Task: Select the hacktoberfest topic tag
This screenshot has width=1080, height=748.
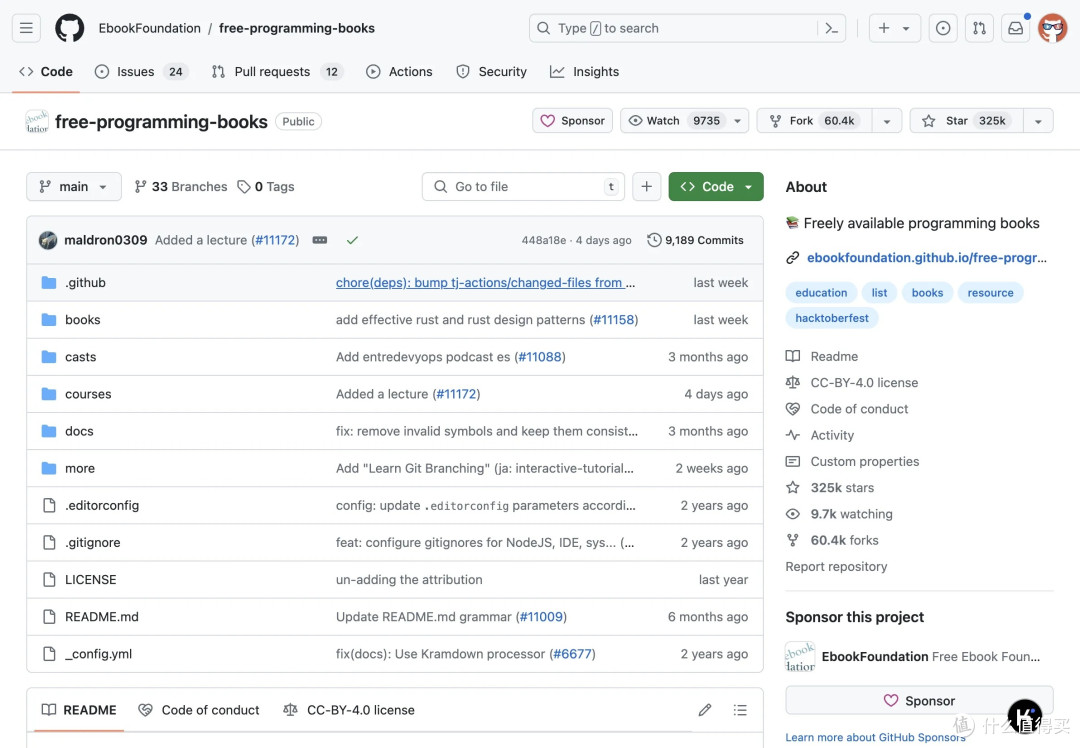Action: coord(832,318)
